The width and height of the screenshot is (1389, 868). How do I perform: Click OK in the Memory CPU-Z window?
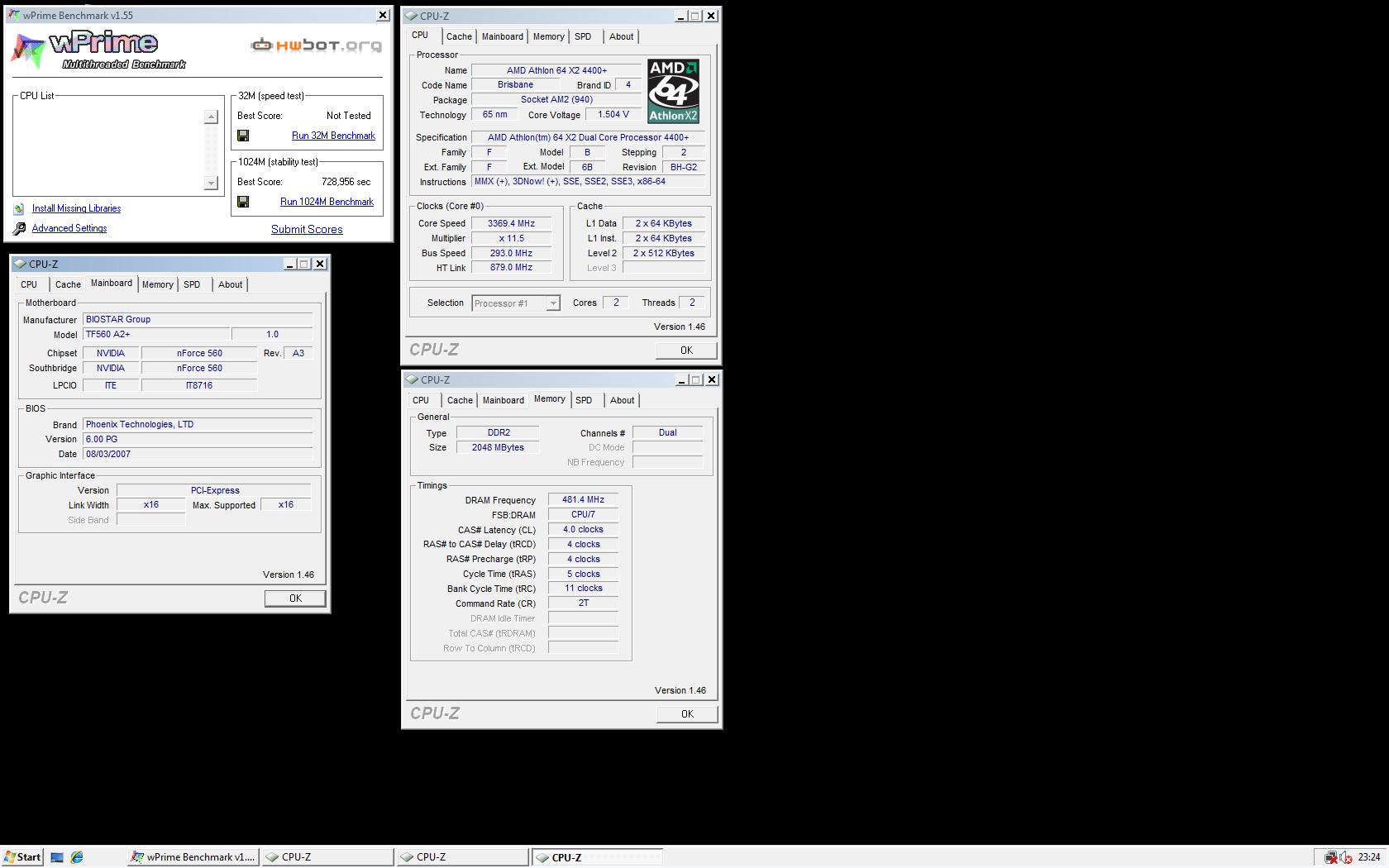(x=687, y=714)
